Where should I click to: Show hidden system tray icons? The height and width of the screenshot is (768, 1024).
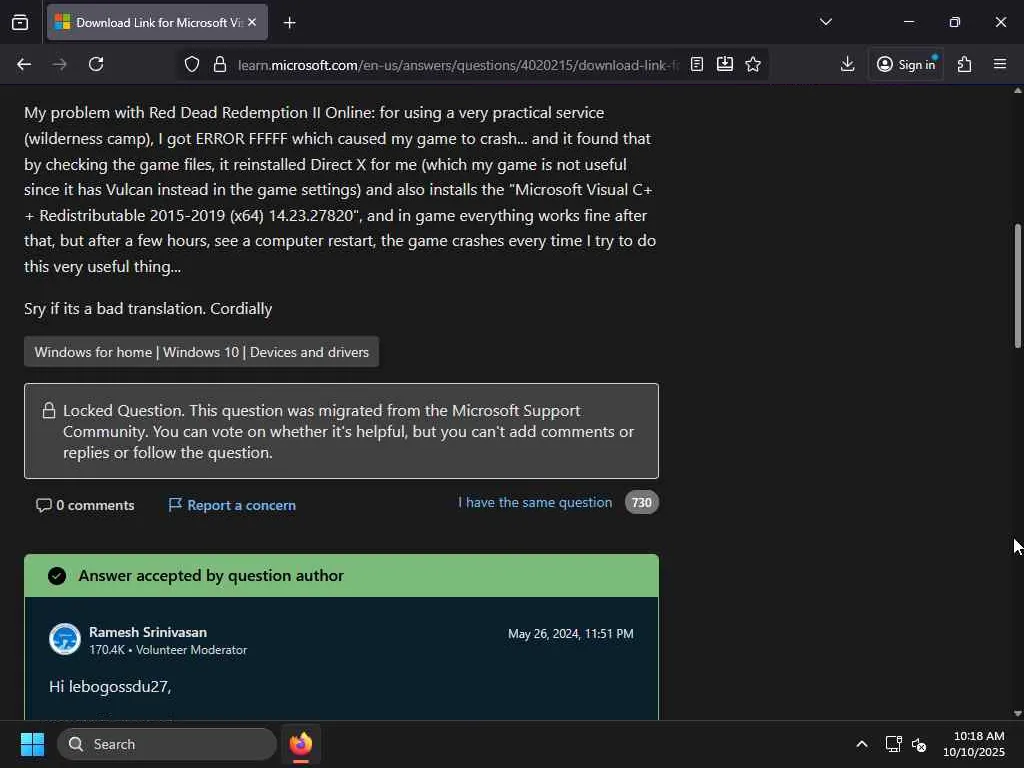click(x=862, y=744)
